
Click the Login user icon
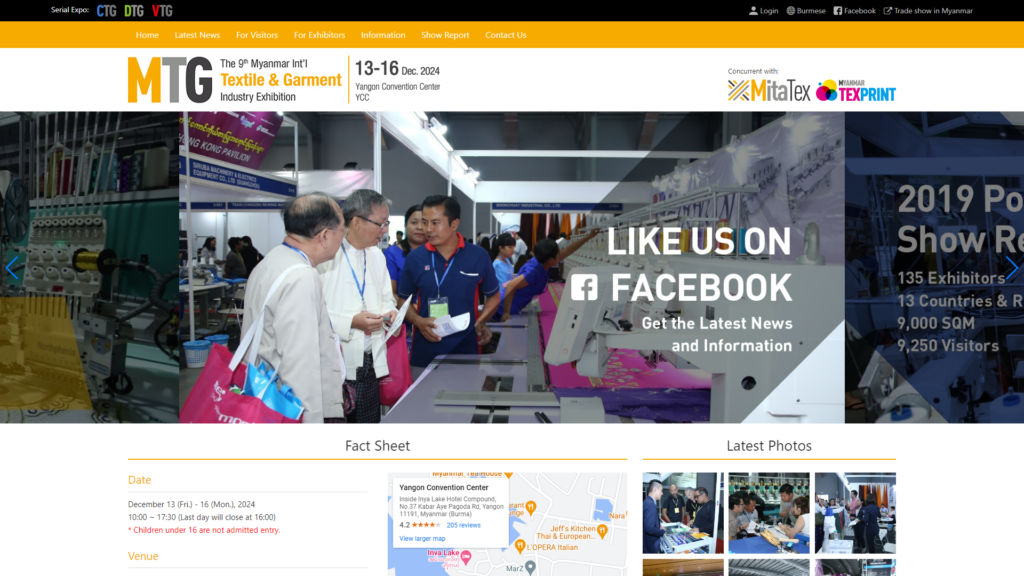pyautogui.click(x=753, y=10)
